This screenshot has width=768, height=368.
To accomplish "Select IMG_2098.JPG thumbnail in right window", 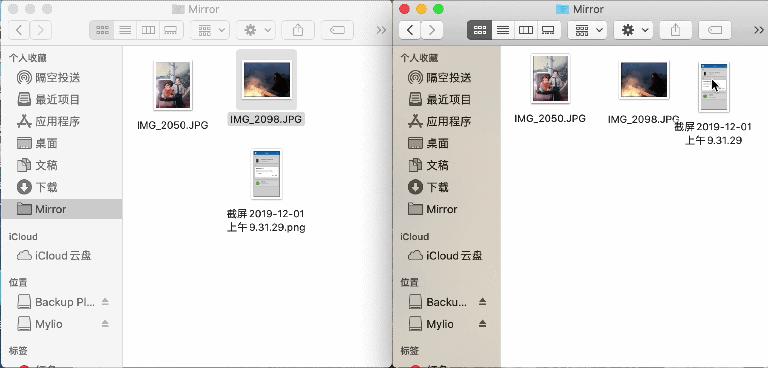I will point(644,80).
